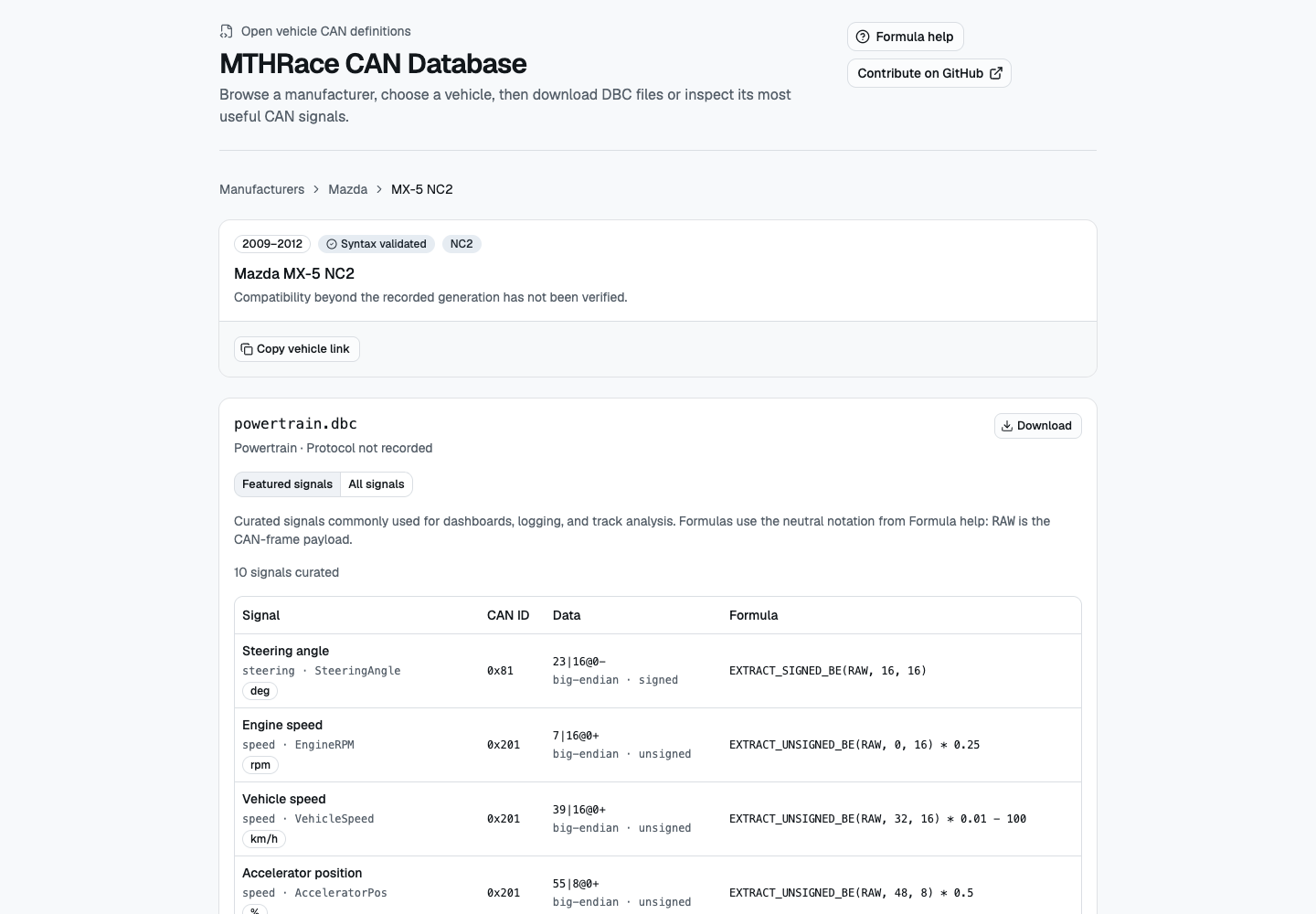This screenshot has height=914, width=1316.
Task: Click the EXTRACT_SIGNED_BE(RAW, 16, 16) formula
Action: [828, 671]
